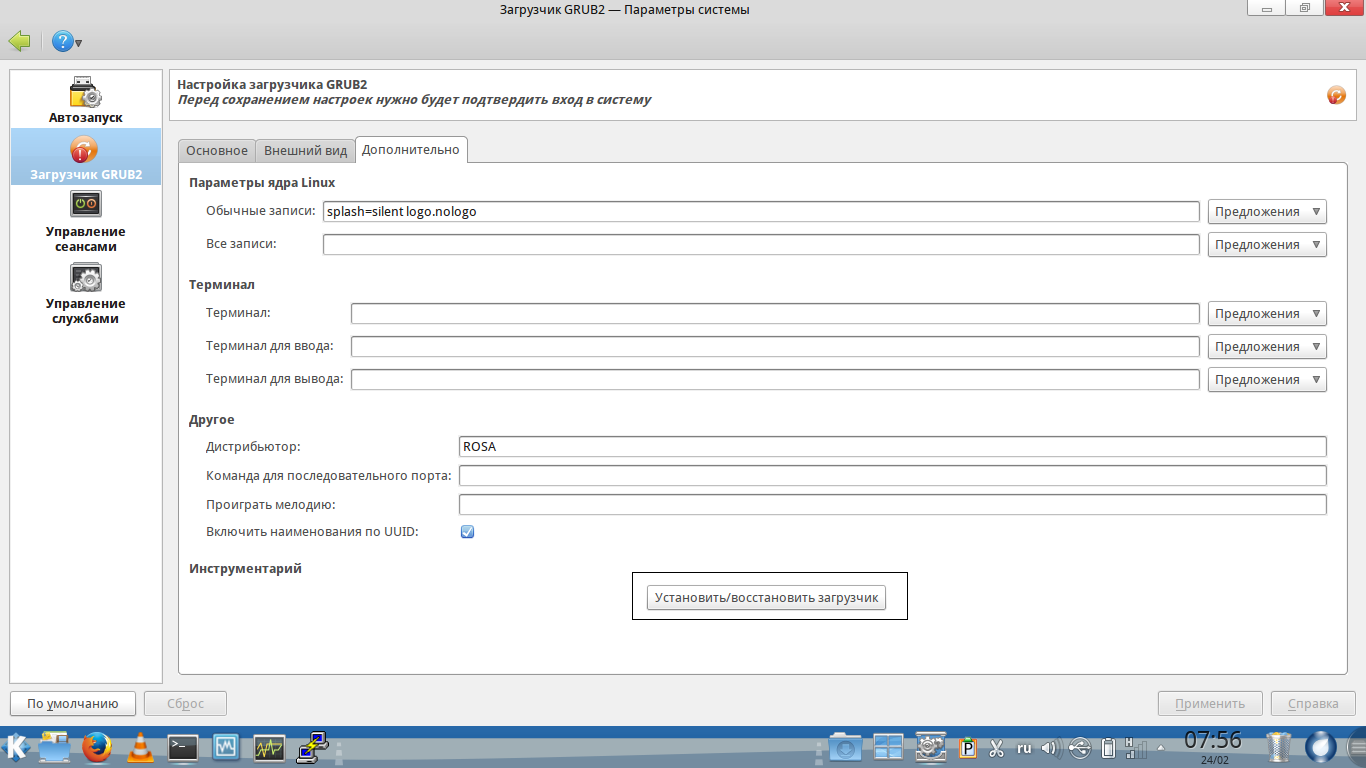This screenshot has width=1366, height=768.
Task: Select the Загрузчик GRUB2 module
Action: [x=86, y=157]
